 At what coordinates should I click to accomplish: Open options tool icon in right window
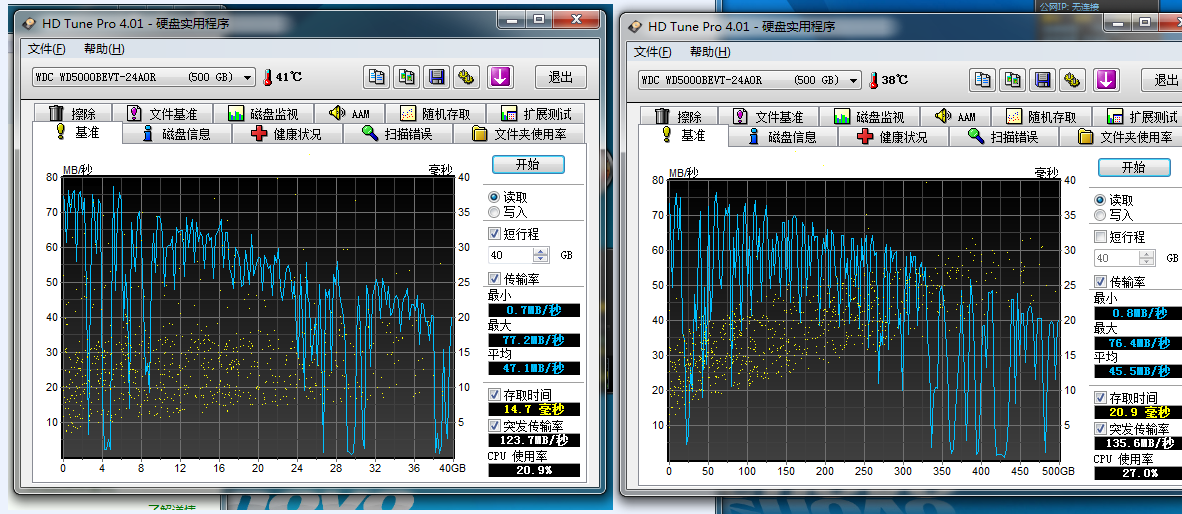pyautogui.click(x=1073, y=79)
